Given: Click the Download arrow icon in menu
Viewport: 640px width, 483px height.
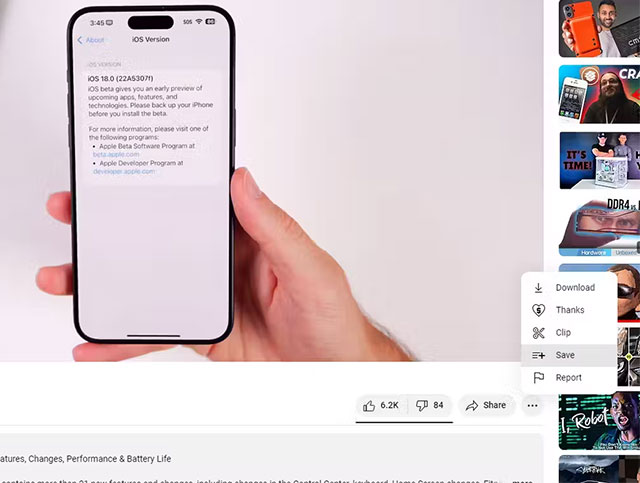Looking at the screenshot, I should (x=538, y=288).
